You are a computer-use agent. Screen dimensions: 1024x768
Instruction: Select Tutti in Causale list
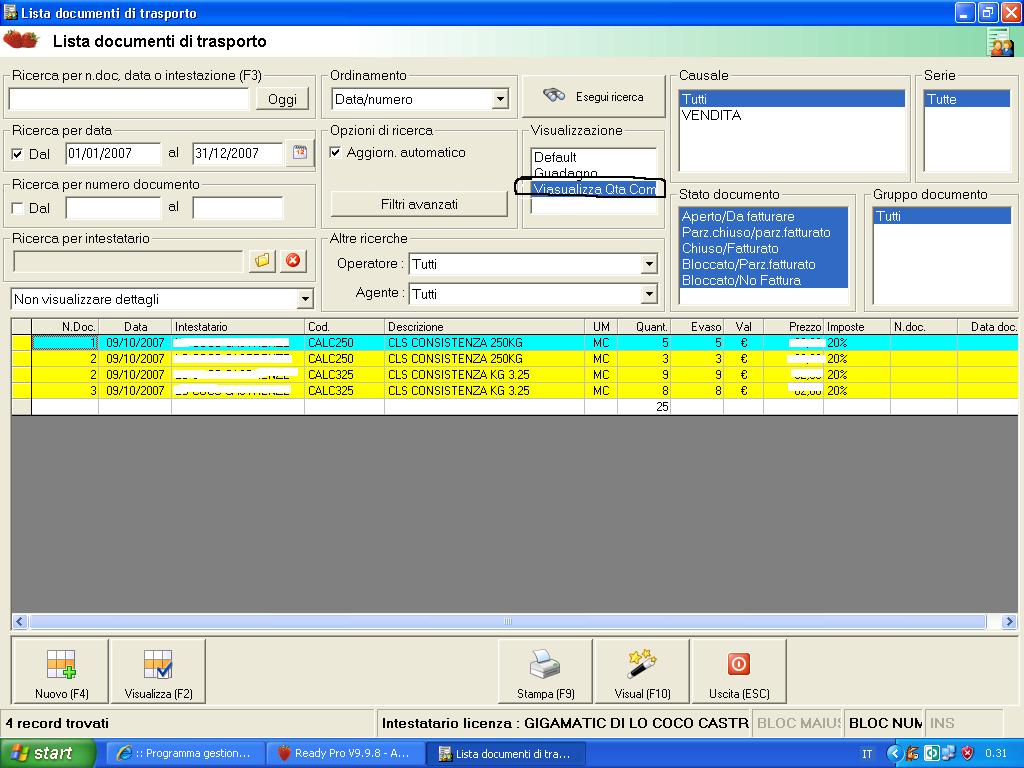pos(792,99)
